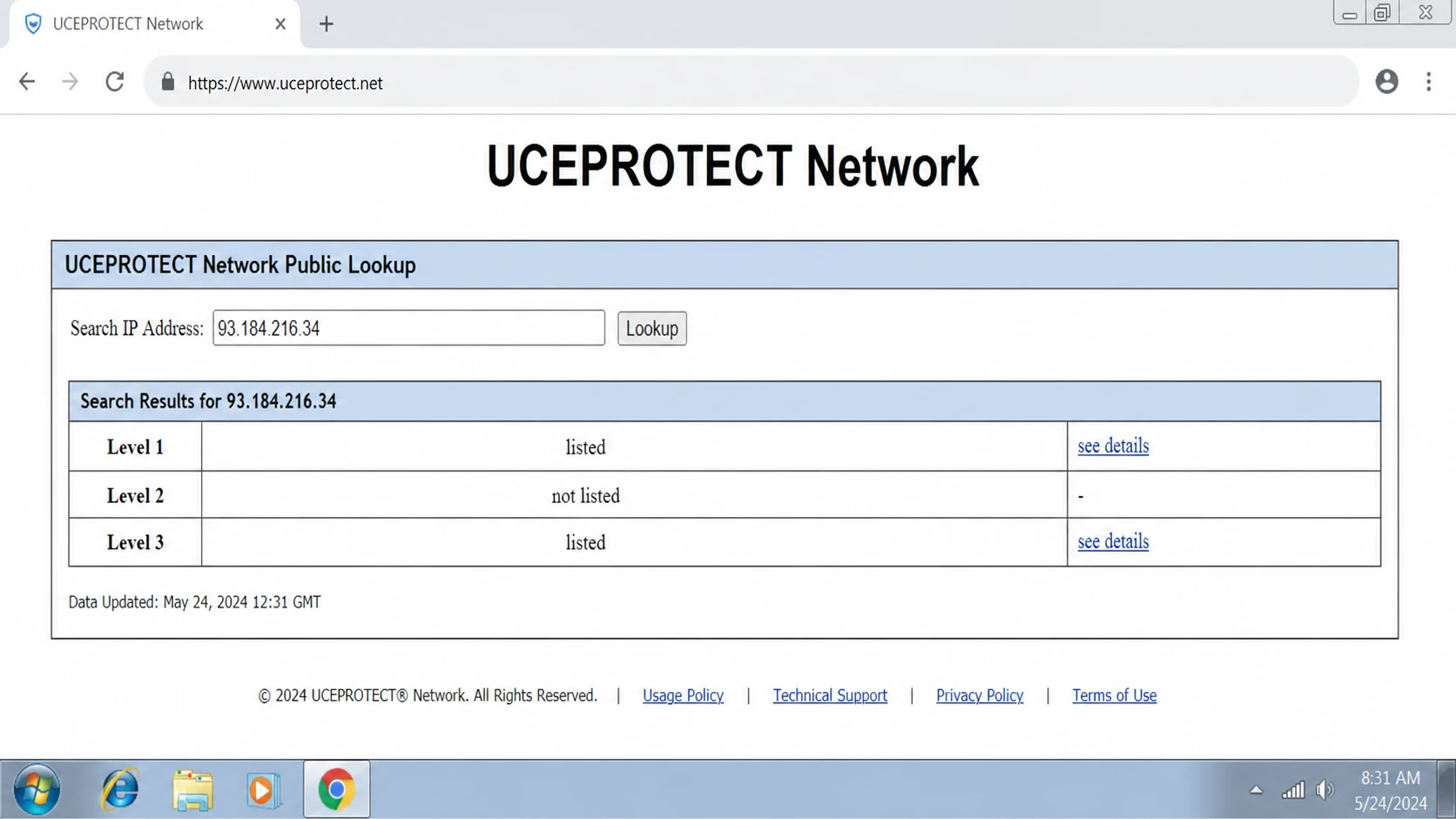Click the volume speaker tray icon
Viewport: 1456px width, 819px height.
1325,789
